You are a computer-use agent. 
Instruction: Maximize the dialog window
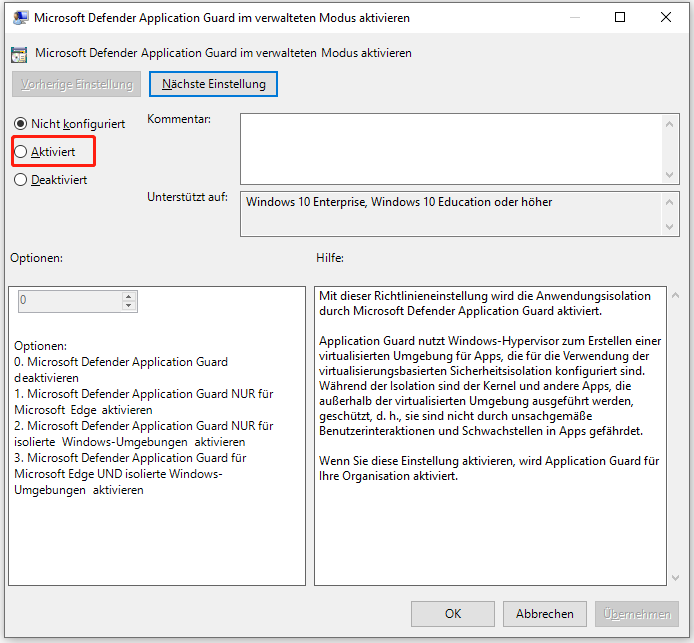620,17
